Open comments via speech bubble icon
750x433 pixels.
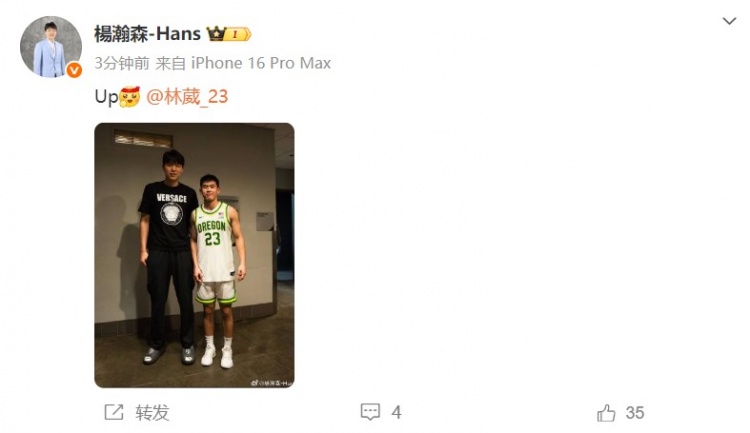tap(370, 412)
